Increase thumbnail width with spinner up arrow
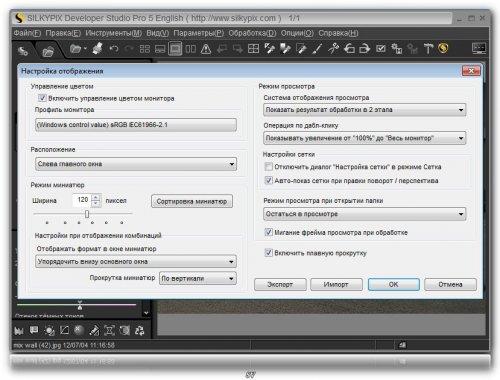 [96, 197]
